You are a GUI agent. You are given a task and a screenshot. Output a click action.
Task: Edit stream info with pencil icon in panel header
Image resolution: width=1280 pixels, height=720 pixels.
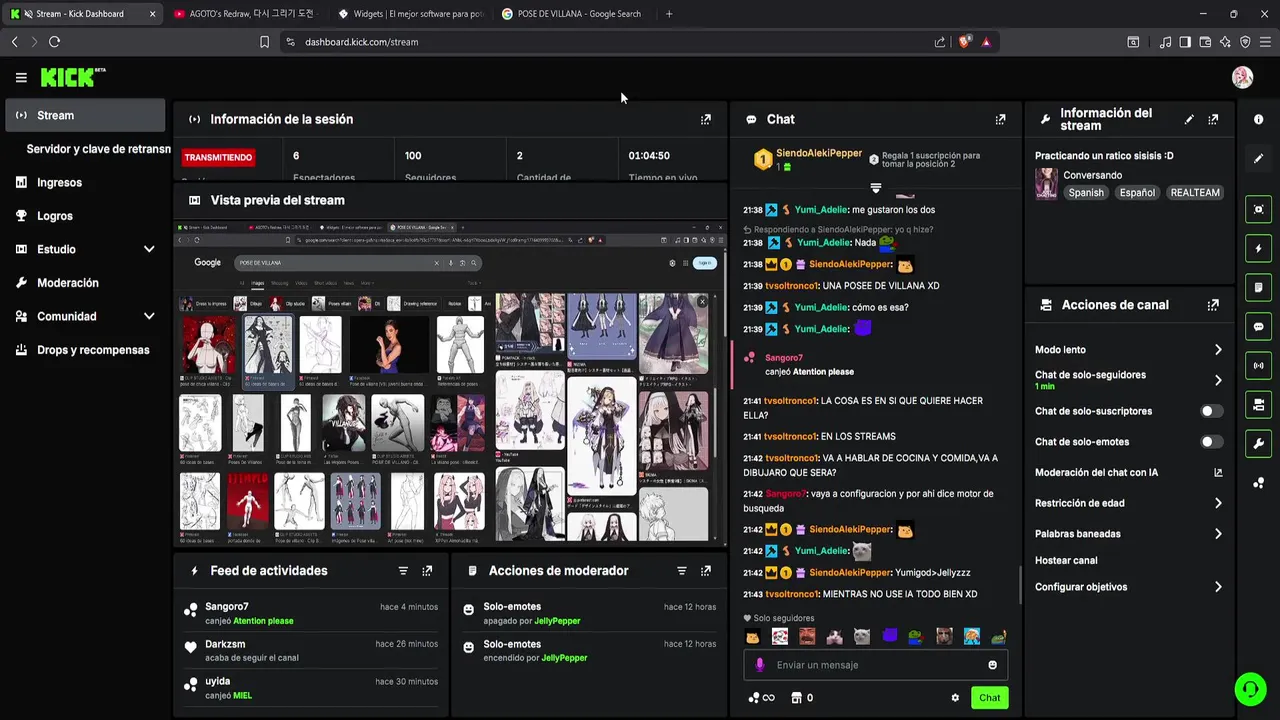[1189, 119]
